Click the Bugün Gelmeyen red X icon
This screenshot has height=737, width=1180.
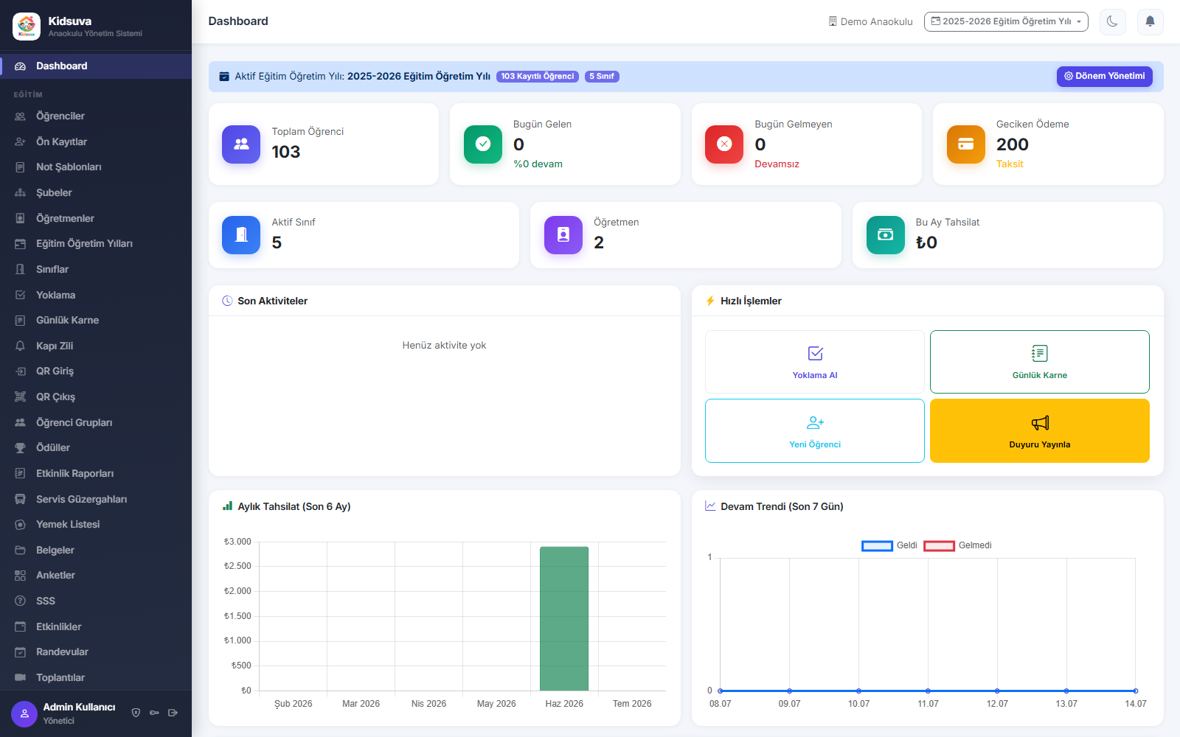coord(724,144)
